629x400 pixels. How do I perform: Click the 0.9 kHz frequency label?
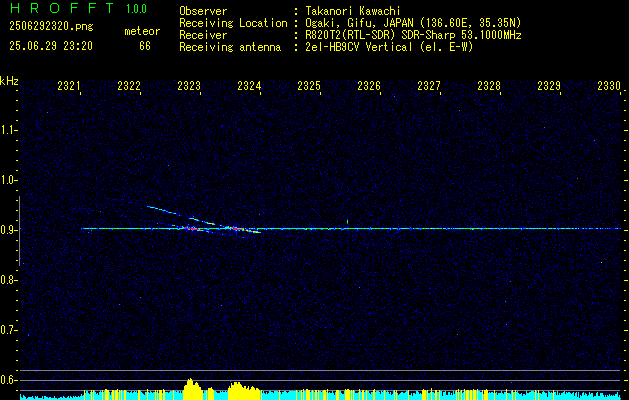point(9,230)
